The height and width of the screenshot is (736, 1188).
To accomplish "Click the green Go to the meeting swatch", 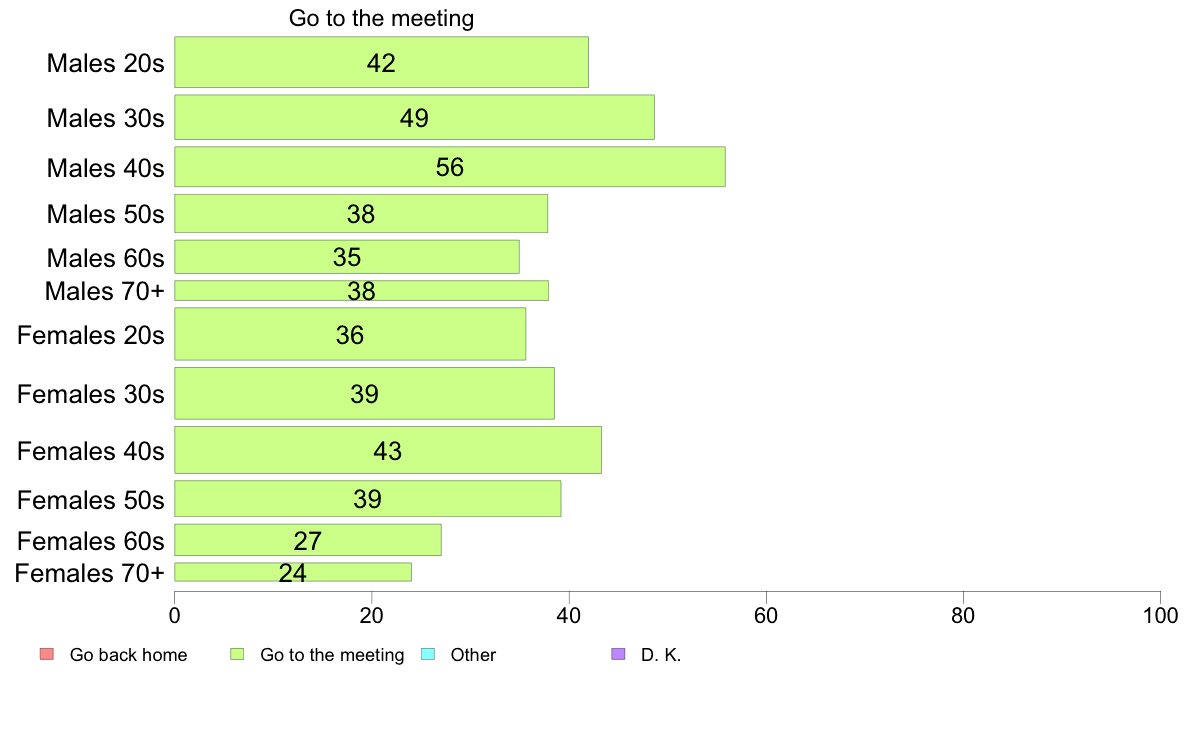I will point(237,654).
